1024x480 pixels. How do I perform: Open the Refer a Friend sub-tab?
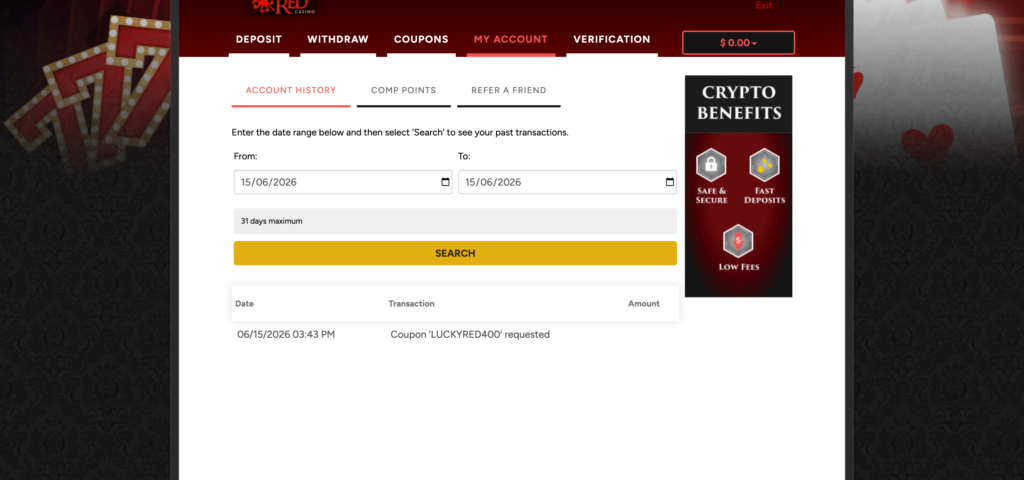click(x=509, y=91)
